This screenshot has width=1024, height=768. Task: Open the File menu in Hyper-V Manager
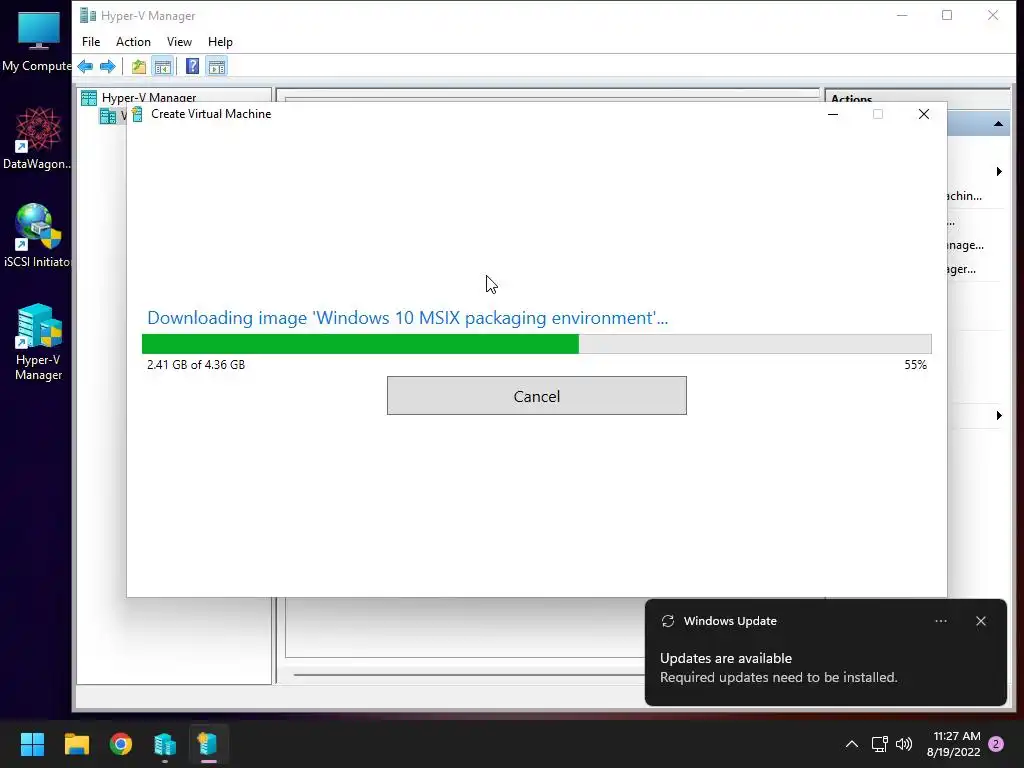coord(91,42)
